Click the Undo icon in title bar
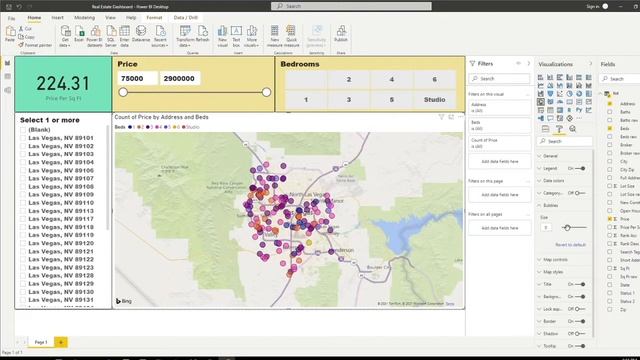 tap(19, 7)
